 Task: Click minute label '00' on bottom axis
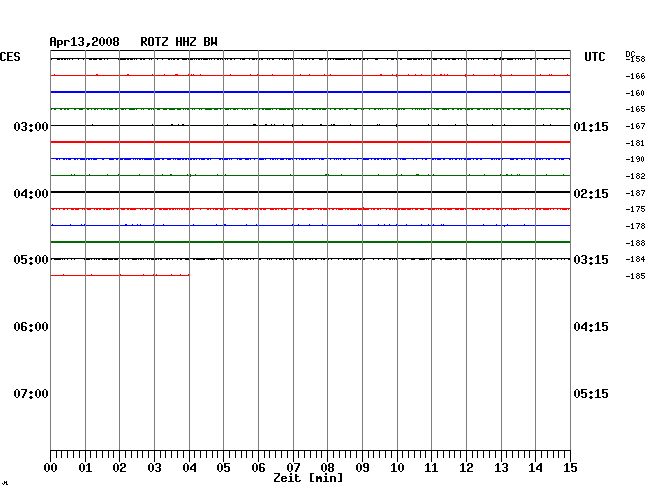pos(51,468)
